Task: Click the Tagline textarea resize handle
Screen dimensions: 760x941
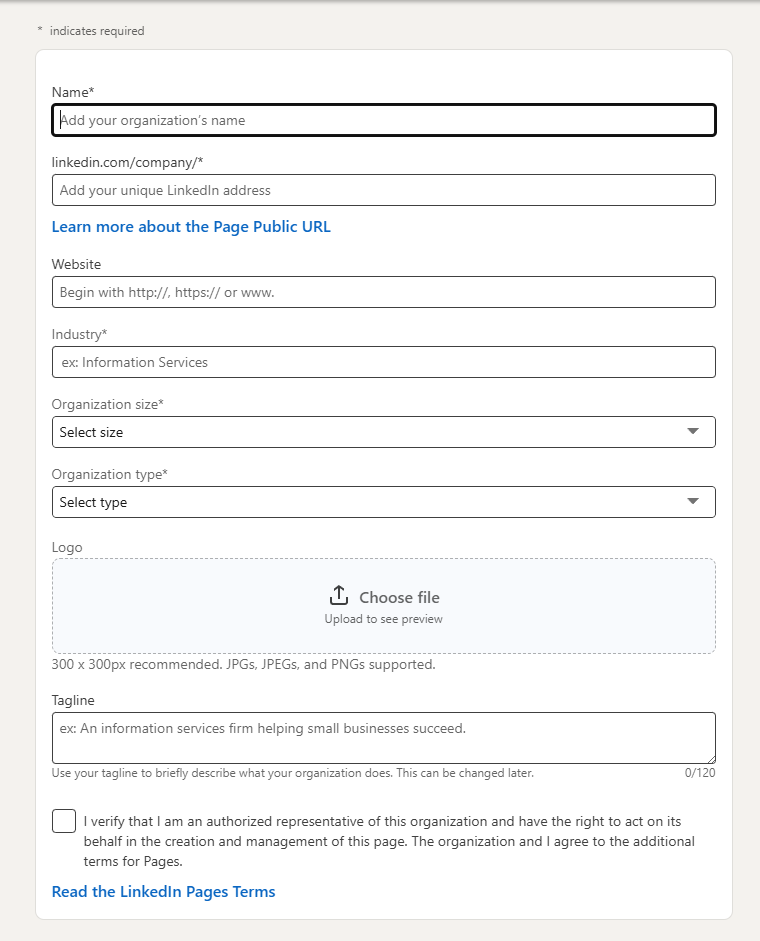Action: pyautogui.click(x=711, y=760)
